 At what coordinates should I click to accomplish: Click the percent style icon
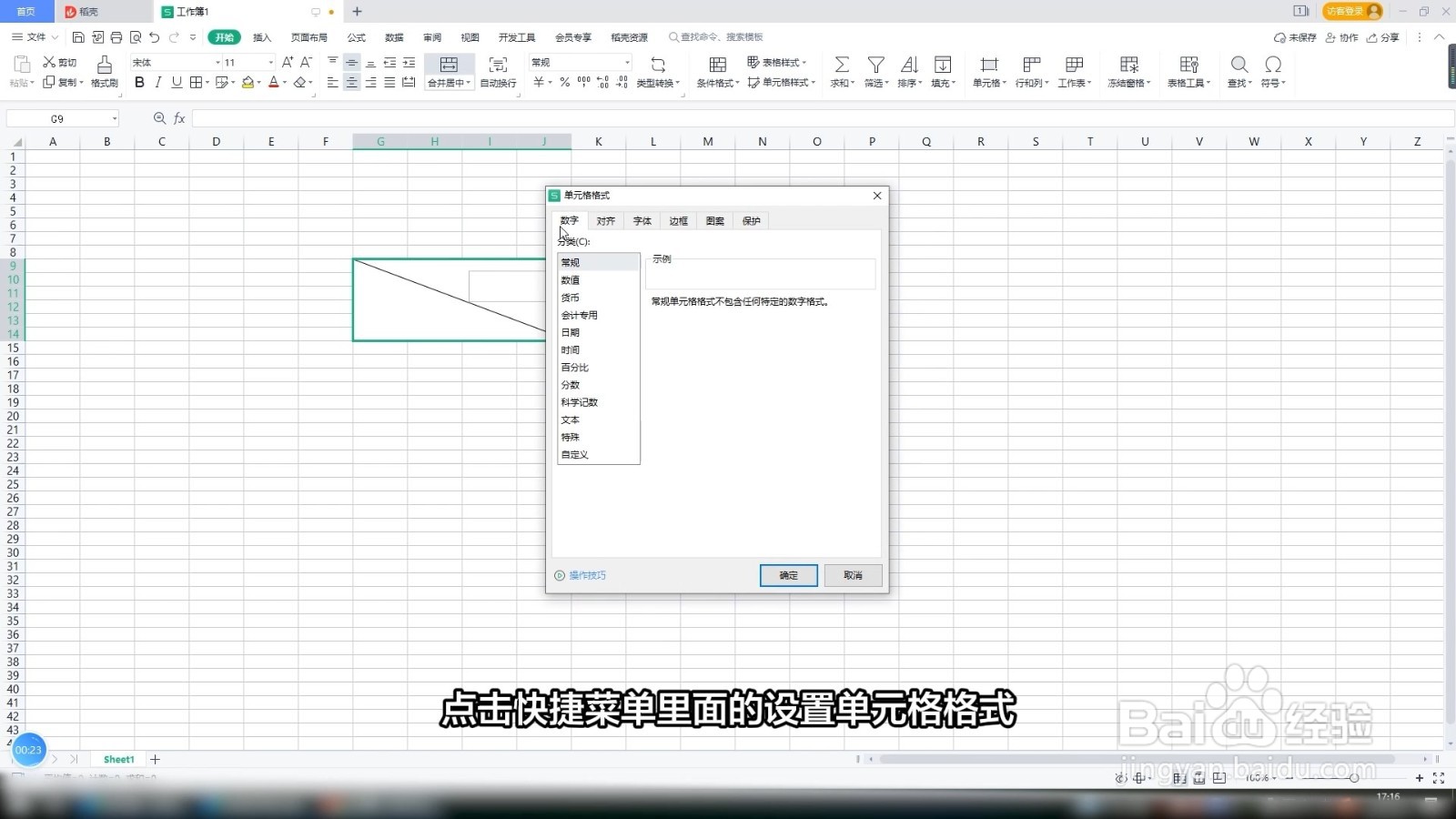[565, 82]
